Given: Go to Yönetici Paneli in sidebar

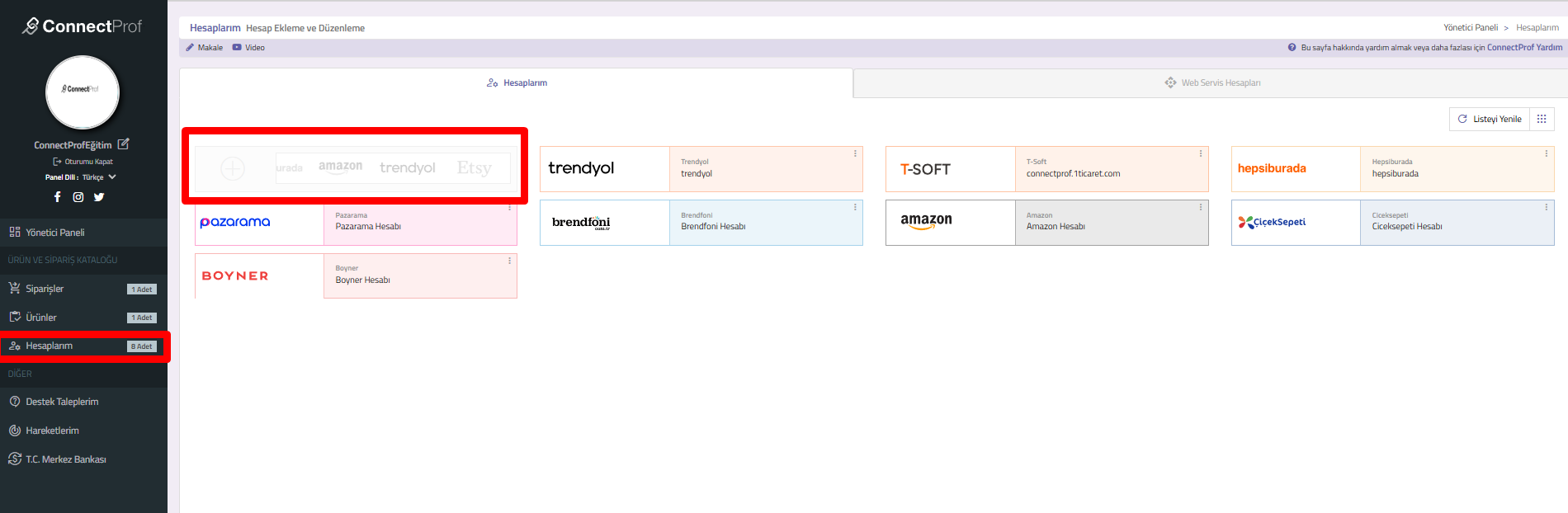Looking at the screenshot, I should click(83, 233).
